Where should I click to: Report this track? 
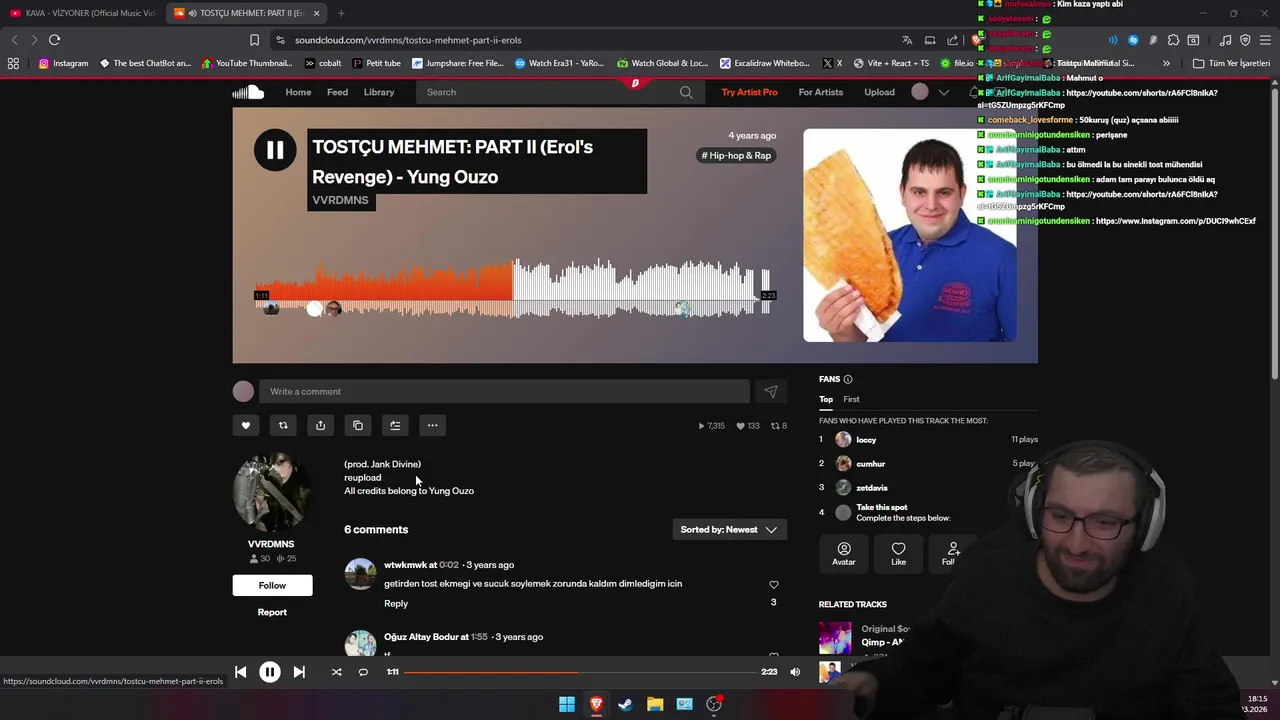tap(272, 612)
